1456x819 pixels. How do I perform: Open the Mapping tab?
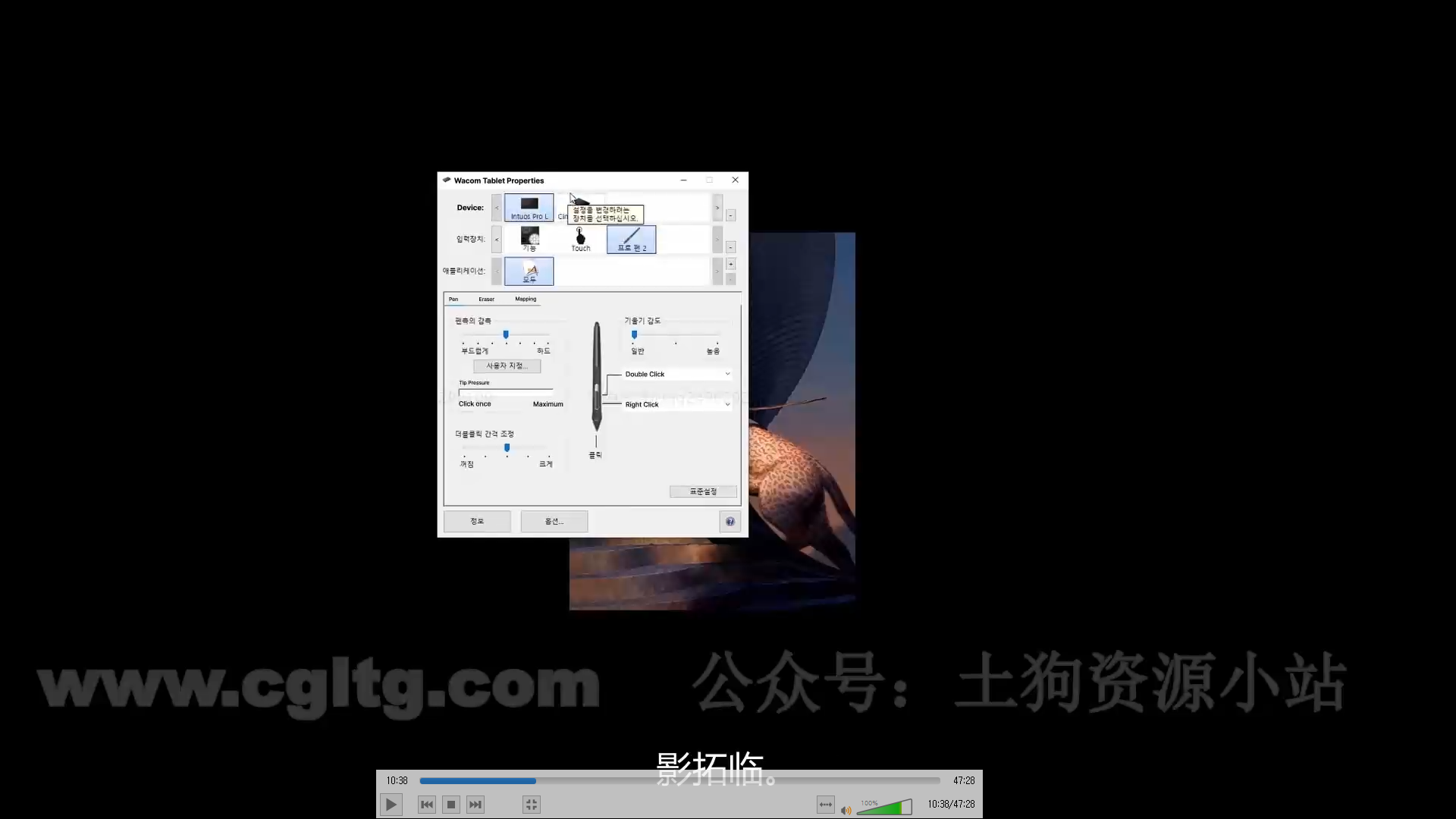526,299
